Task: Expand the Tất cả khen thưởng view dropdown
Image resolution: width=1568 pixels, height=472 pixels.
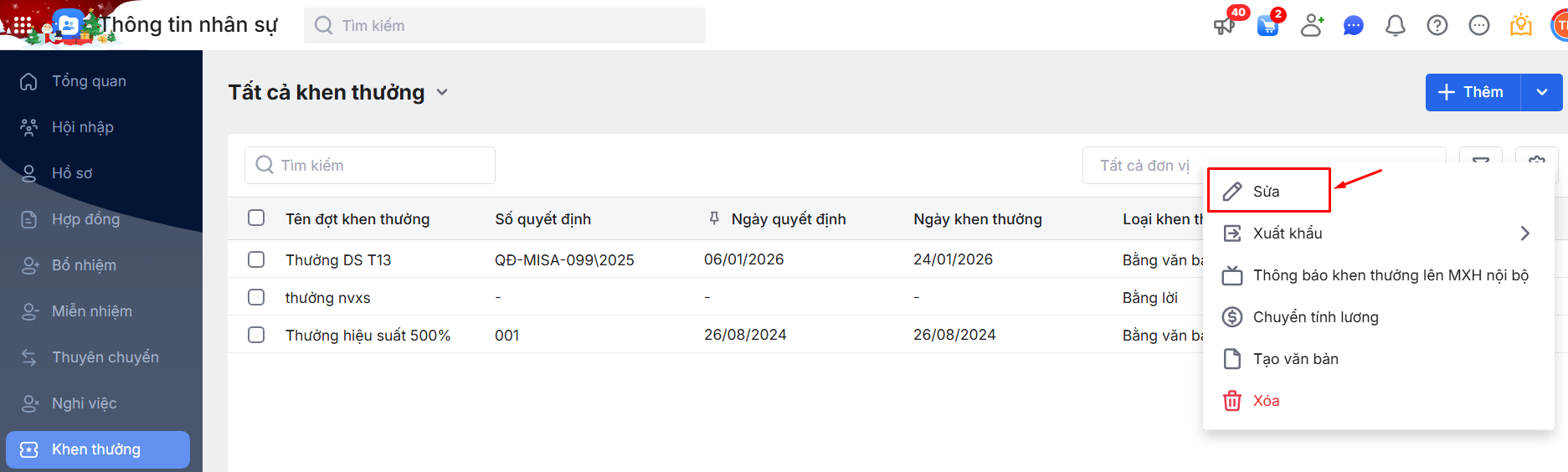Action: 442,92
